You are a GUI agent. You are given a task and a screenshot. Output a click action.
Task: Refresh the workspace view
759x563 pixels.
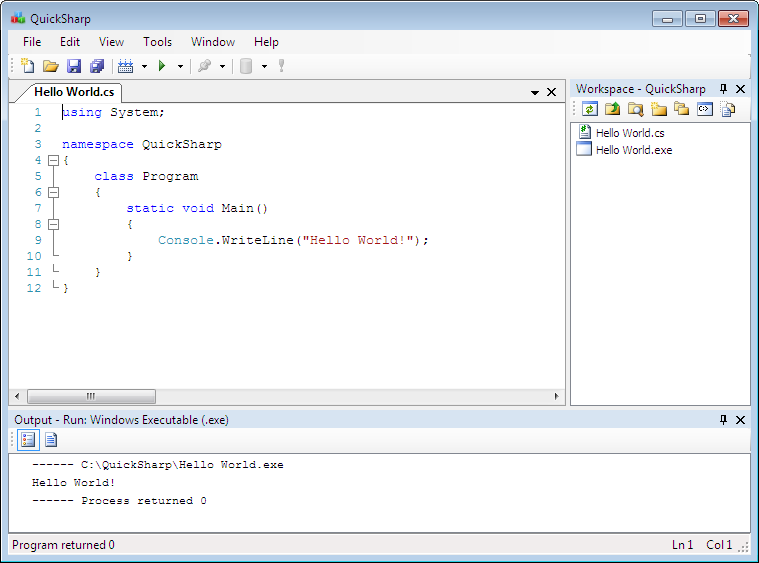[590, 109]
